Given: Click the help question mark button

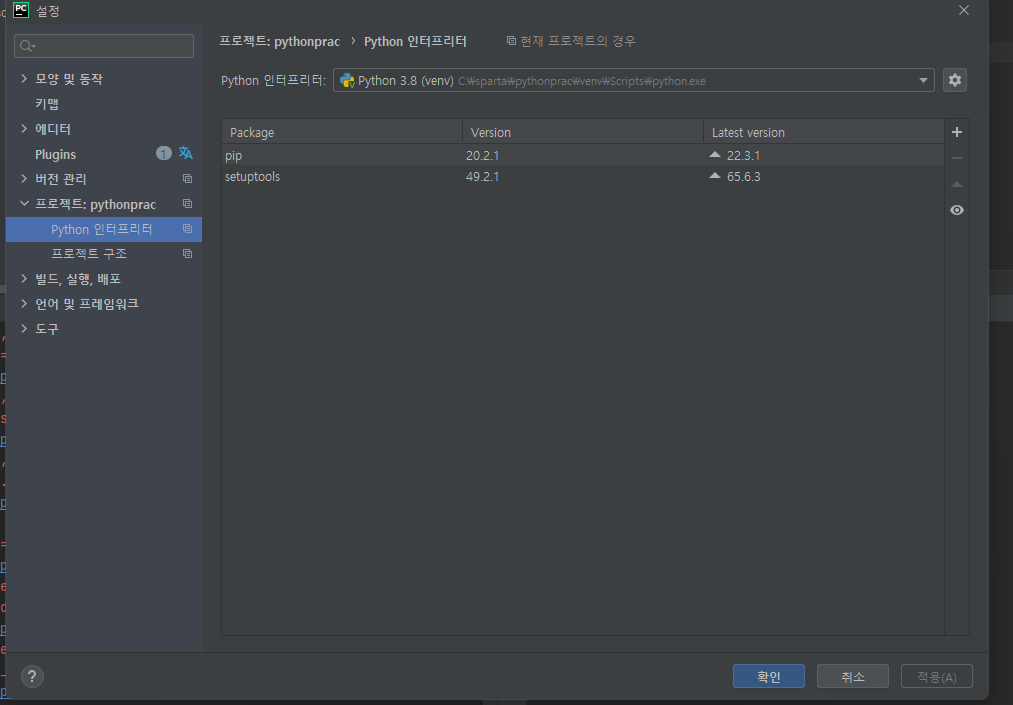Looking at the screenshot, I should 32,677.
